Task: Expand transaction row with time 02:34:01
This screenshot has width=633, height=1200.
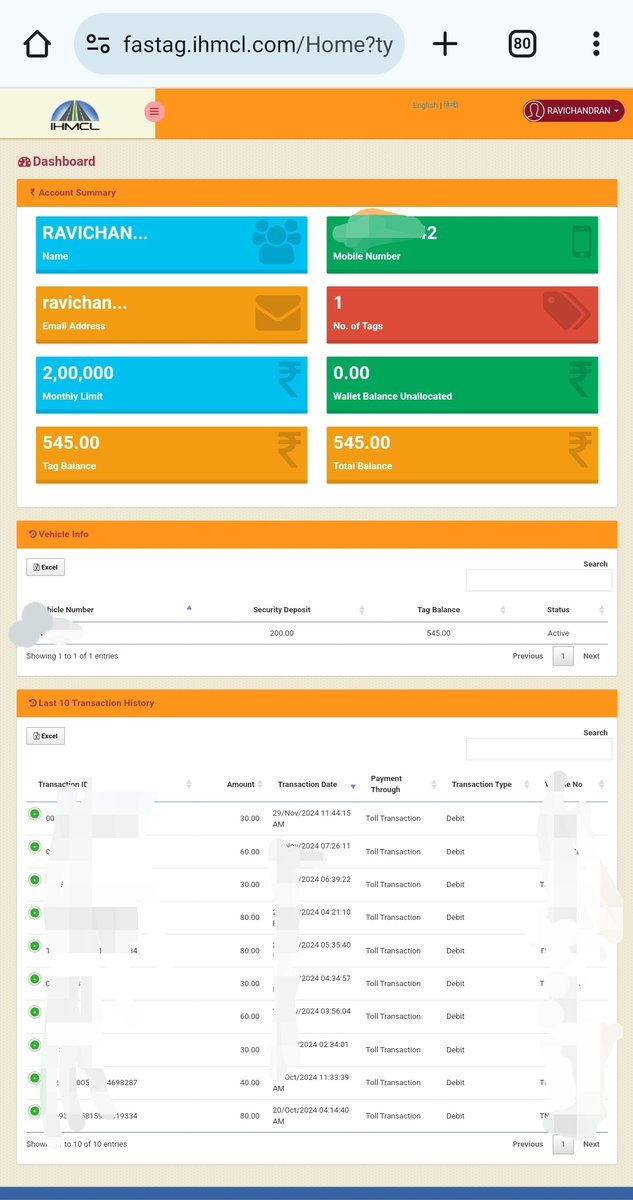Action: coord(34,1045)
